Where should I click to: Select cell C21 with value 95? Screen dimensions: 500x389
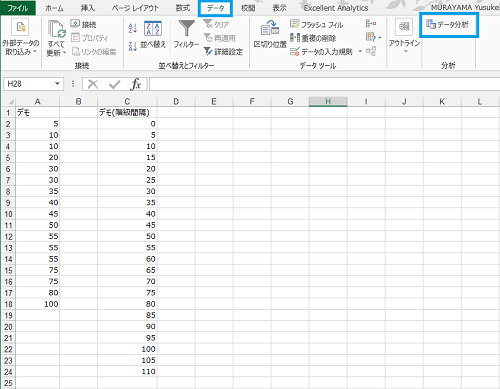point(127,338)
